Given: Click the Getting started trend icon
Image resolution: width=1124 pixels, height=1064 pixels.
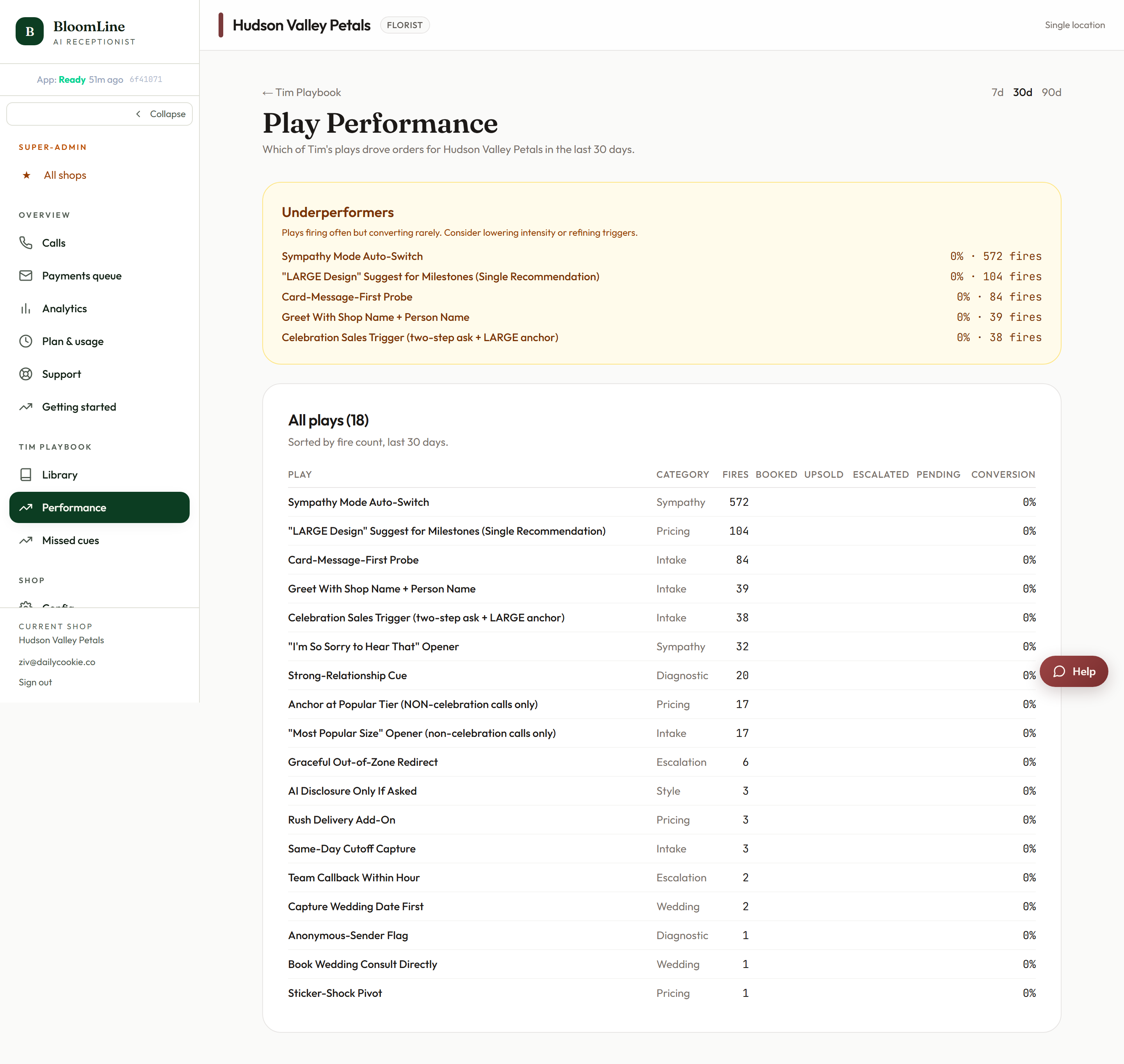Looking at the screenshot, I should [x=25, y=407].
